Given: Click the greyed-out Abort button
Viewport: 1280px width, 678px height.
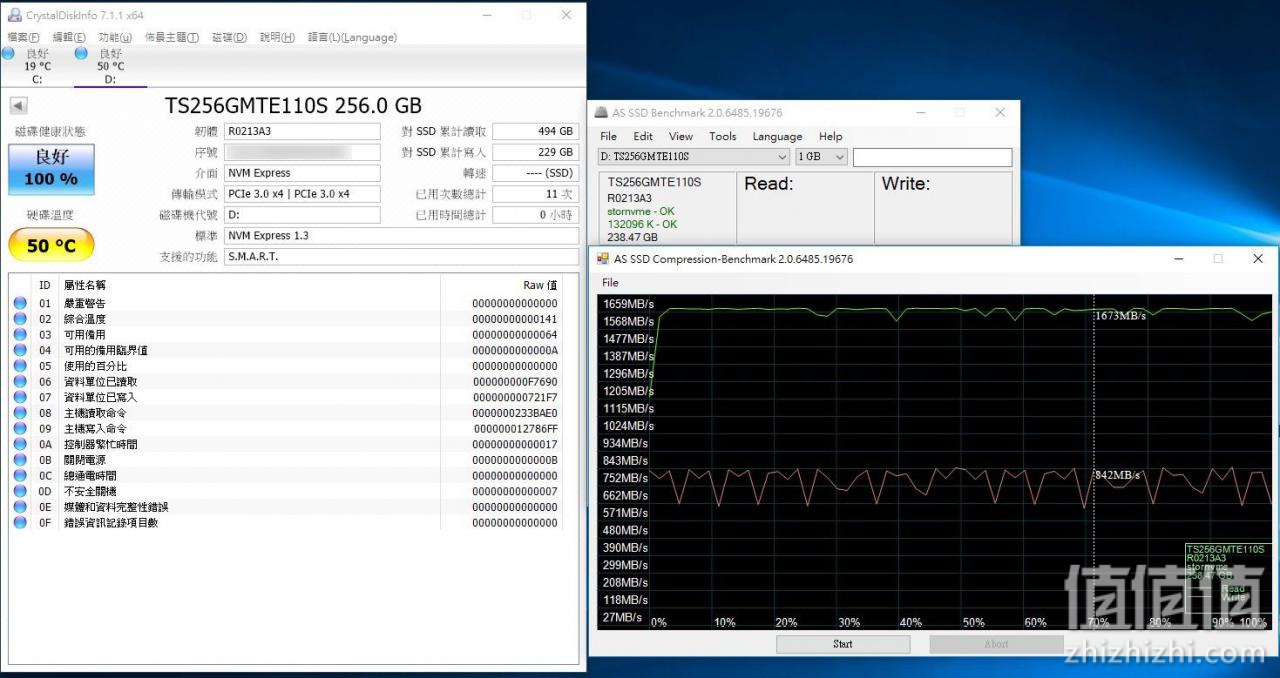Looking at the screenshot, I should click(996, 644).
